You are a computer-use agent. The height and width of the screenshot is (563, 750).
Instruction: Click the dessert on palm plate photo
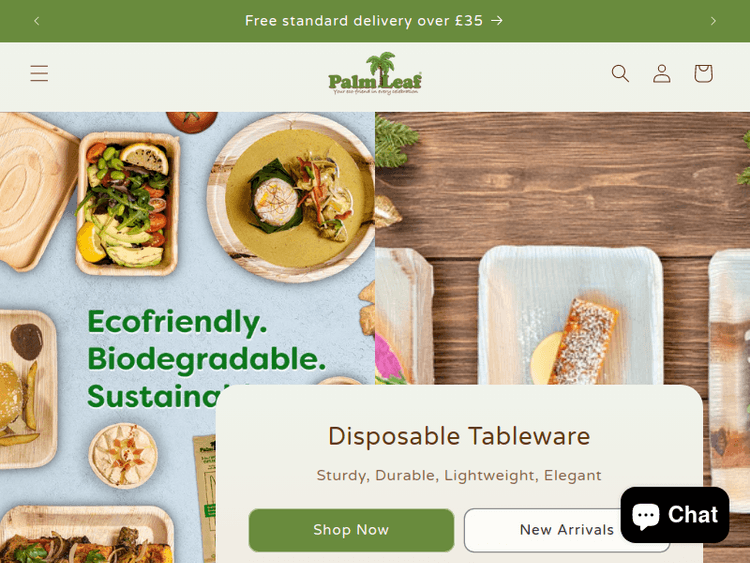coord(571,316)
